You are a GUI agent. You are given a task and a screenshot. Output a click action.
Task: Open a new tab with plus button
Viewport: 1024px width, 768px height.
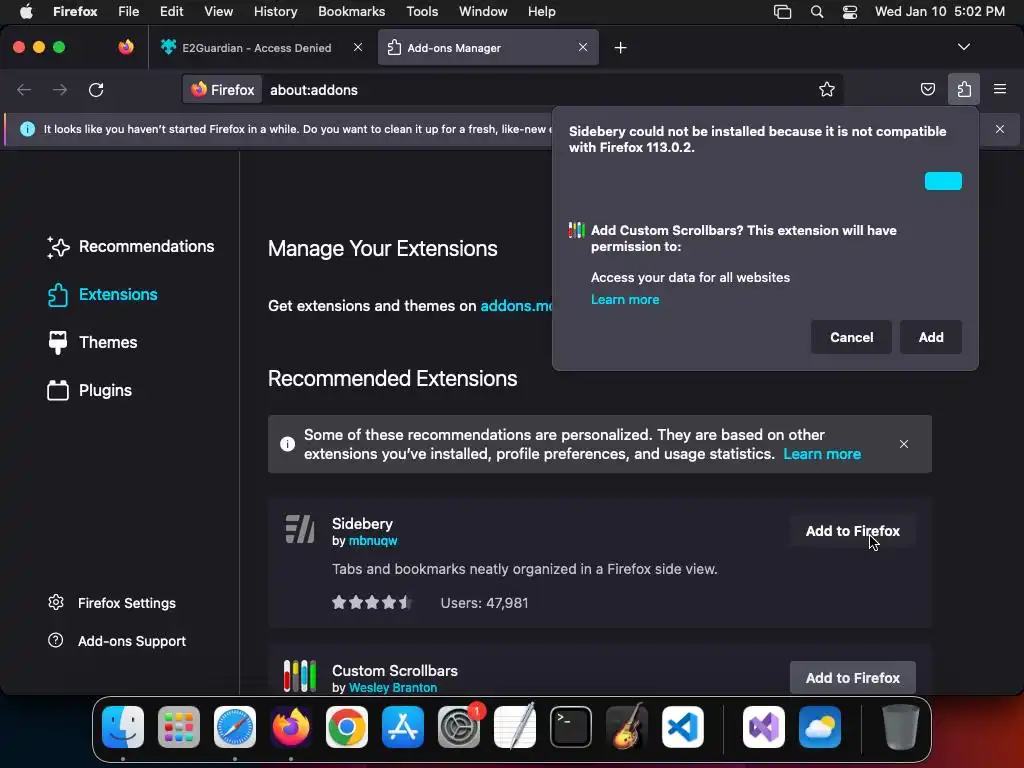[620, 48]
